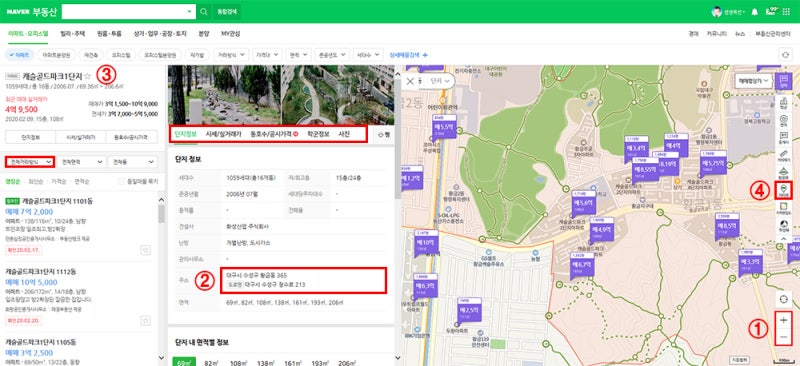Click the 동호수/공시가격 button under price summary
800x366 pixels.
pyautogui.click(x=132, y=137)
